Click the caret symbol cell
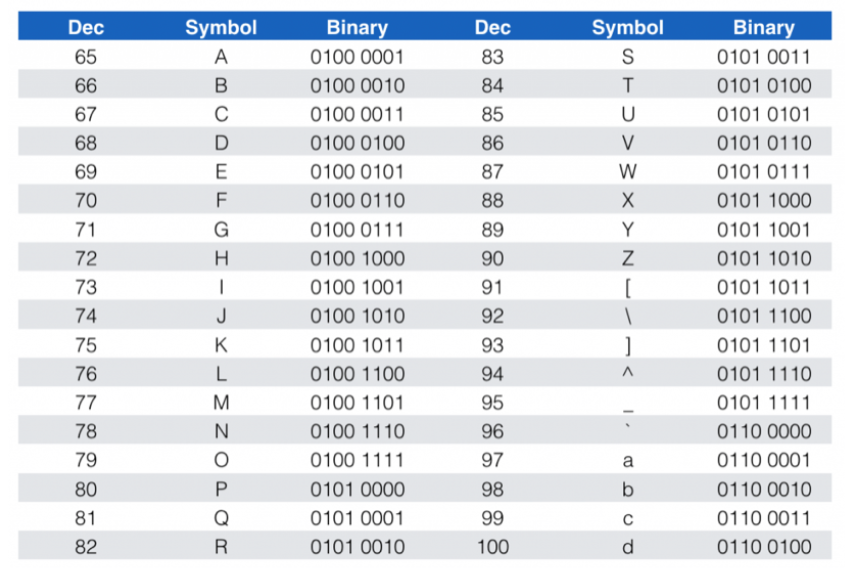This screenshot has width=862, height=582. pyautogui.click(x=628, y=374)
